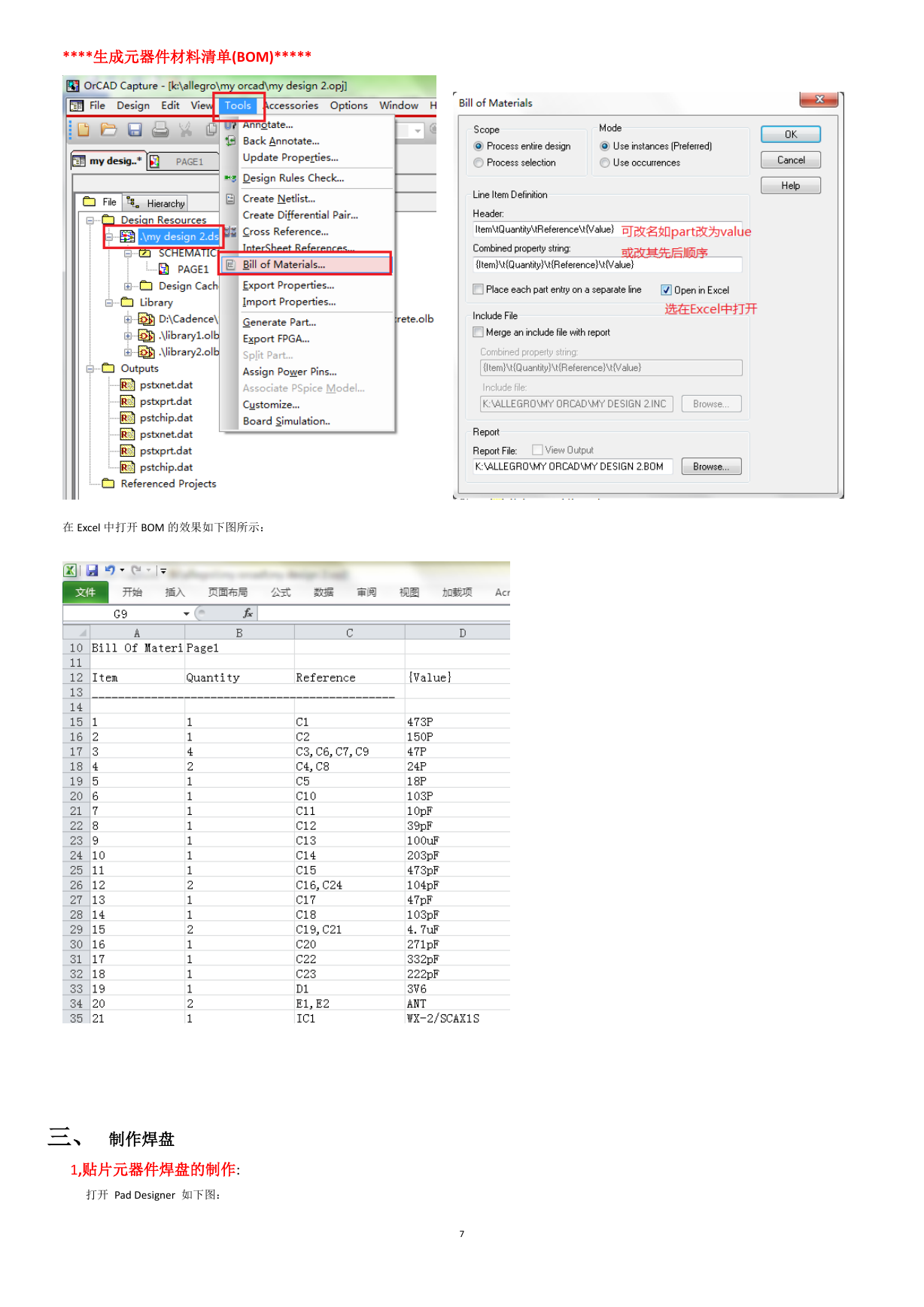Click the Bill of Materials menu icon

[x=231, y=265]
